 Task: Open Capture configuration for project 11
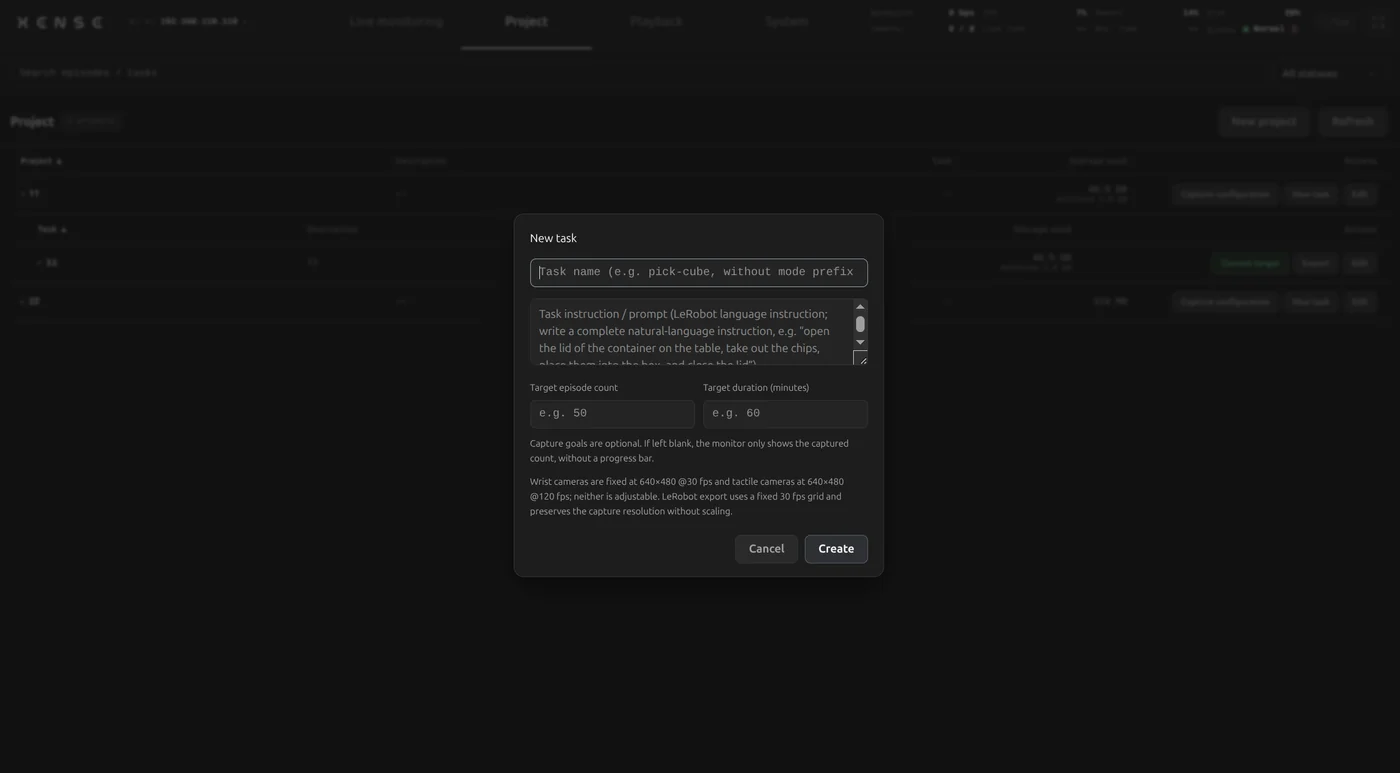pyautogui.click(x=1225, y=194)
